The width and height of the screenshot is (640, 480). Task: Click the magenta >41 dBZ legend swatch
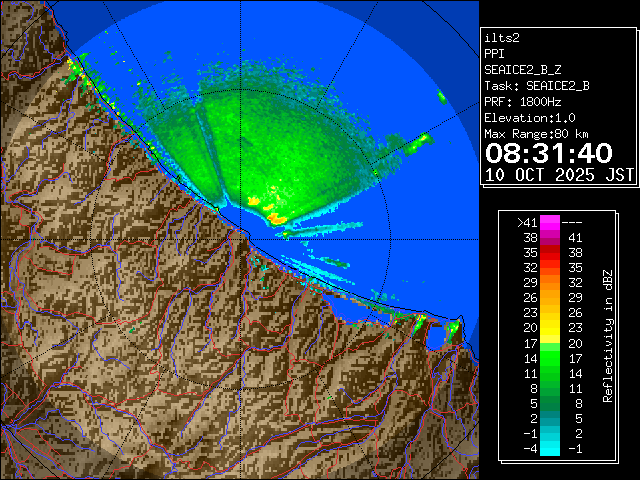[549, 222]
